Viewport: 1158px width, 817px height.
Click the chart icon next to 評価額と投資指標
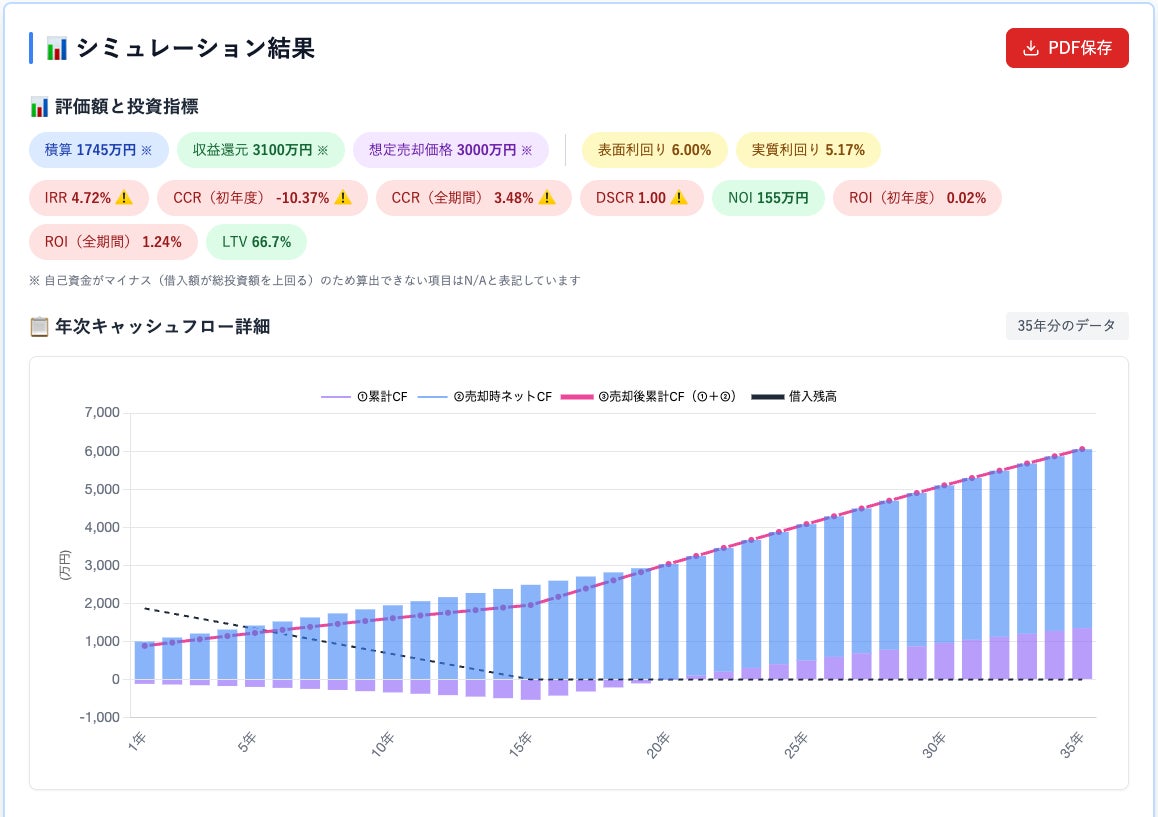point(39,107)
